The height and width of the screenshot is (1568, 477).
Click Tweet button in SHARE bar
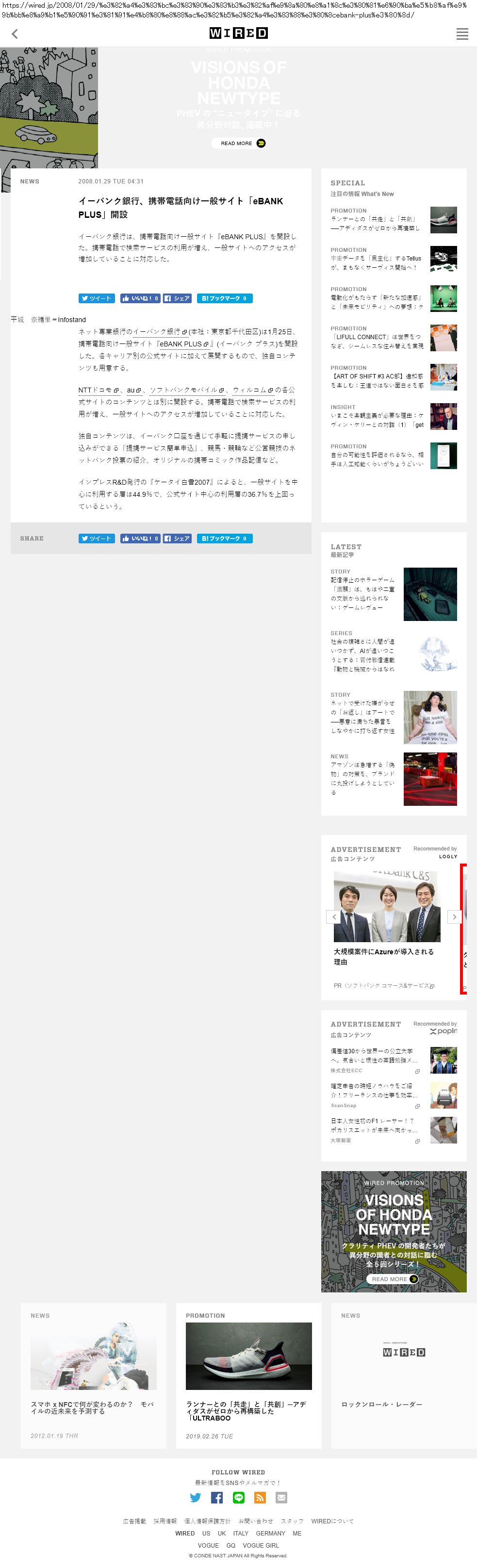[x=96, y=538]
